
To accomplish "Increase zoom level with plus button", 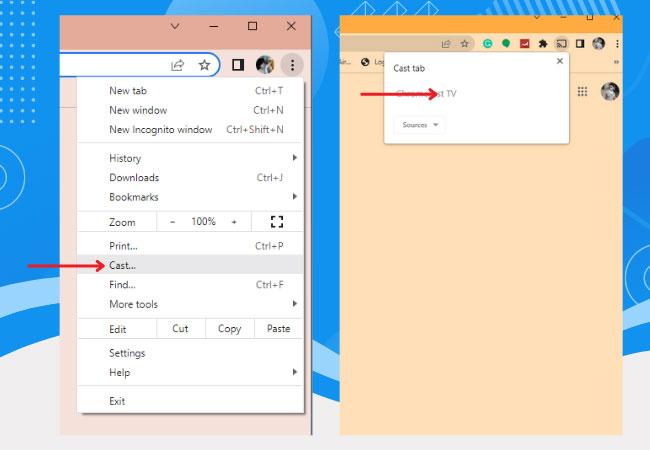I will point(234,221).
